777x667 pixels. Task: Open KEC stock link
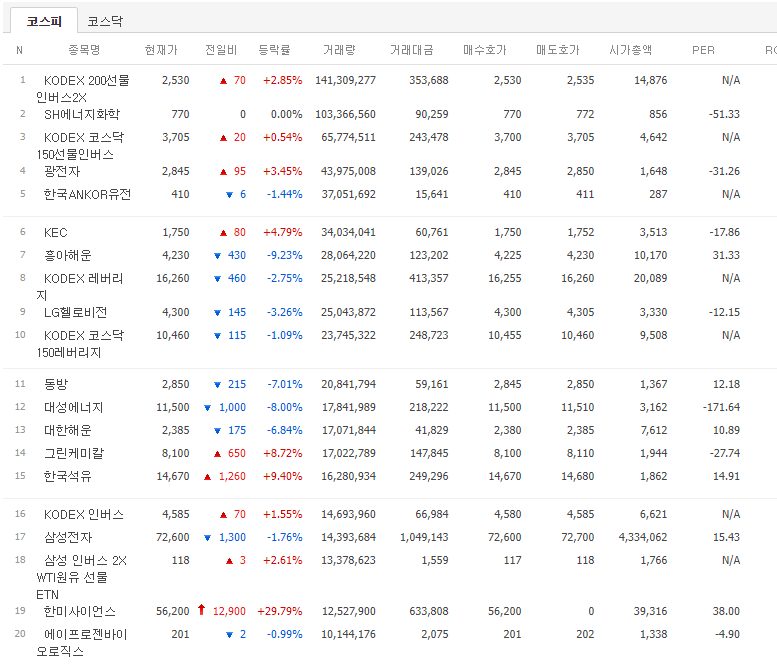click(56, 232)
